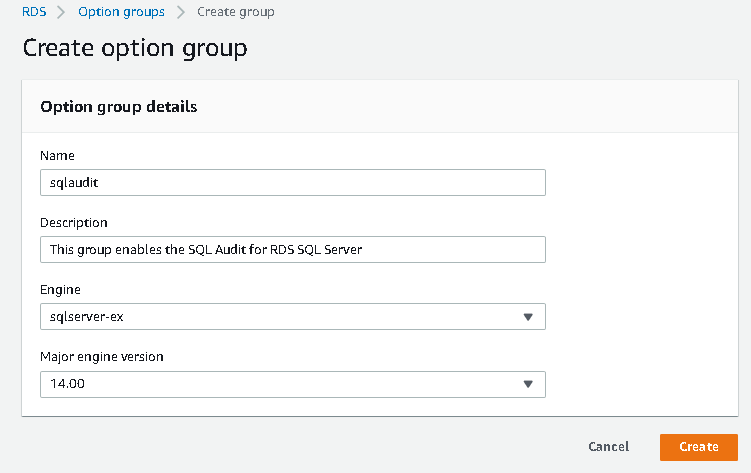Click the Major engine version arrow icon

pos(528,384)
